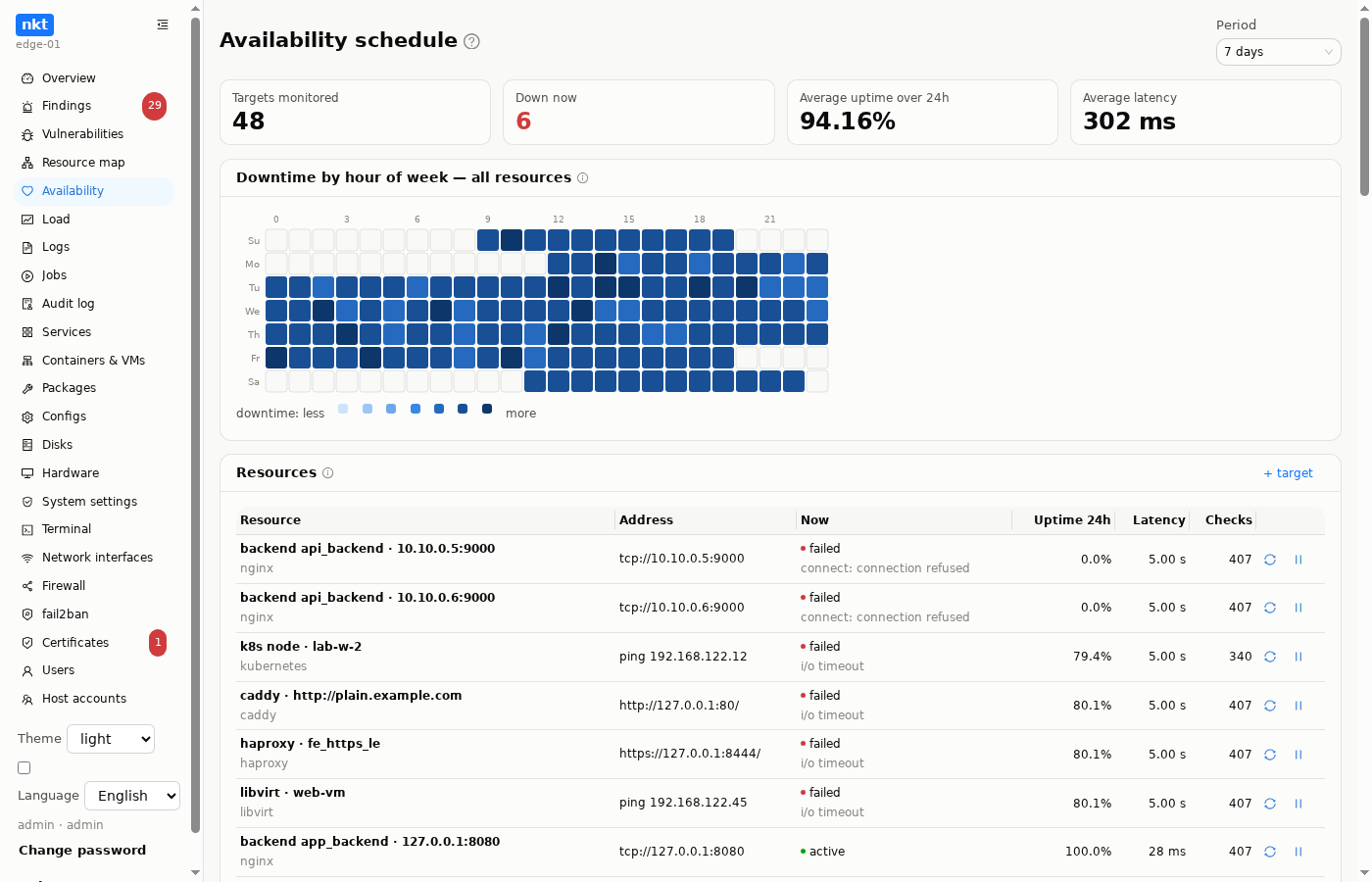Screen dimensions: 1372x882
Task: Open the Theme dropdown set to light
Action: tap(111, 739)
